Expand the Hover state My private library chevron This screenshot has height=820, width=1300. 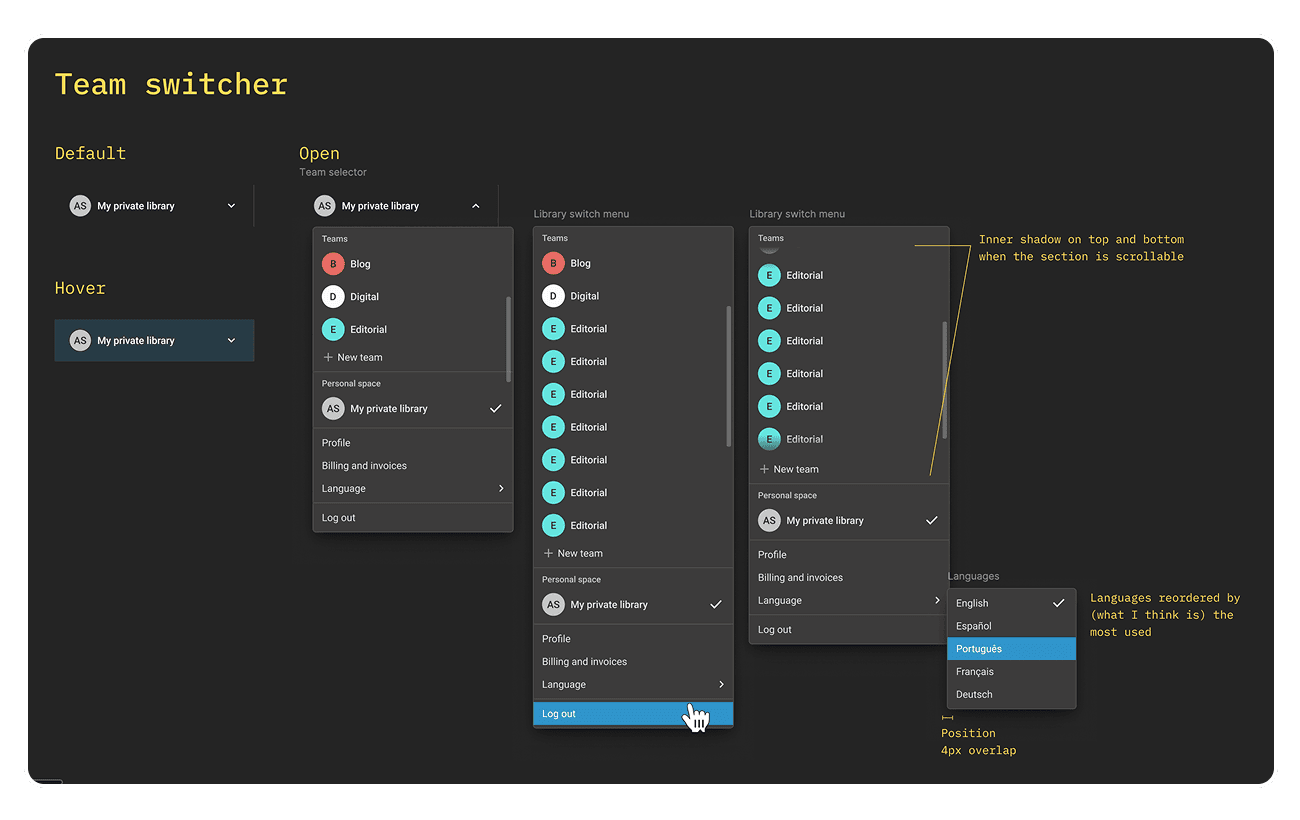(232, 341)
